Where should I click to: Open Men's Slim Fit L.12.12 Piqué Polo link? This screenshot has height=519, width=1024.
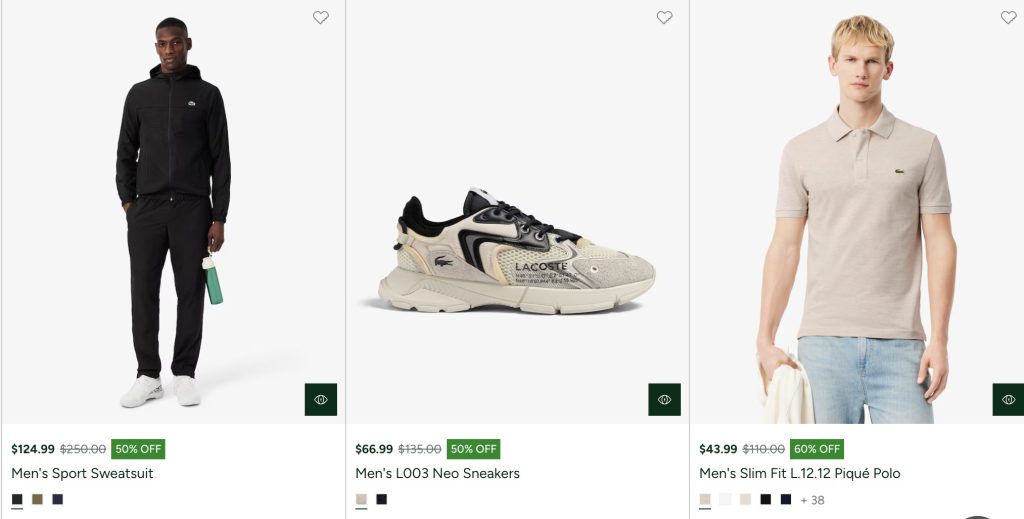click(800, 473)
